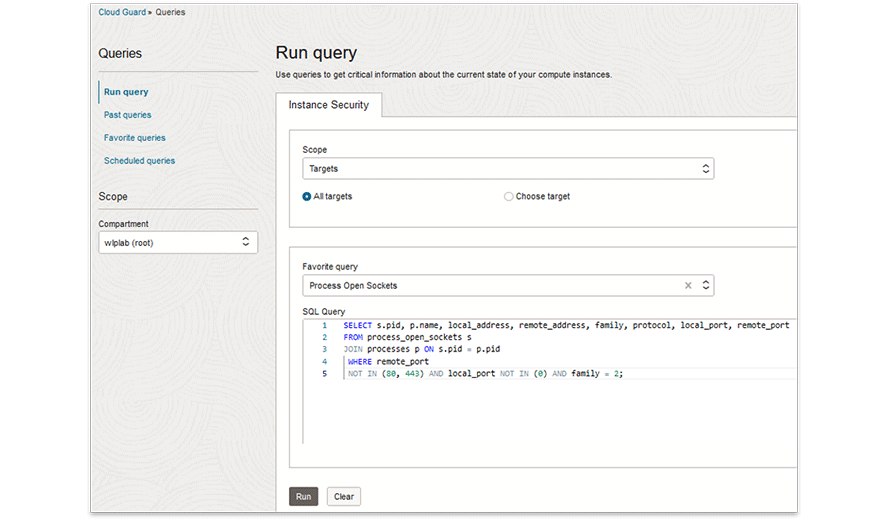Select the Choose target radio button
Image resolution: width=888 pixels, height=520 pixels.
[509, 197]
